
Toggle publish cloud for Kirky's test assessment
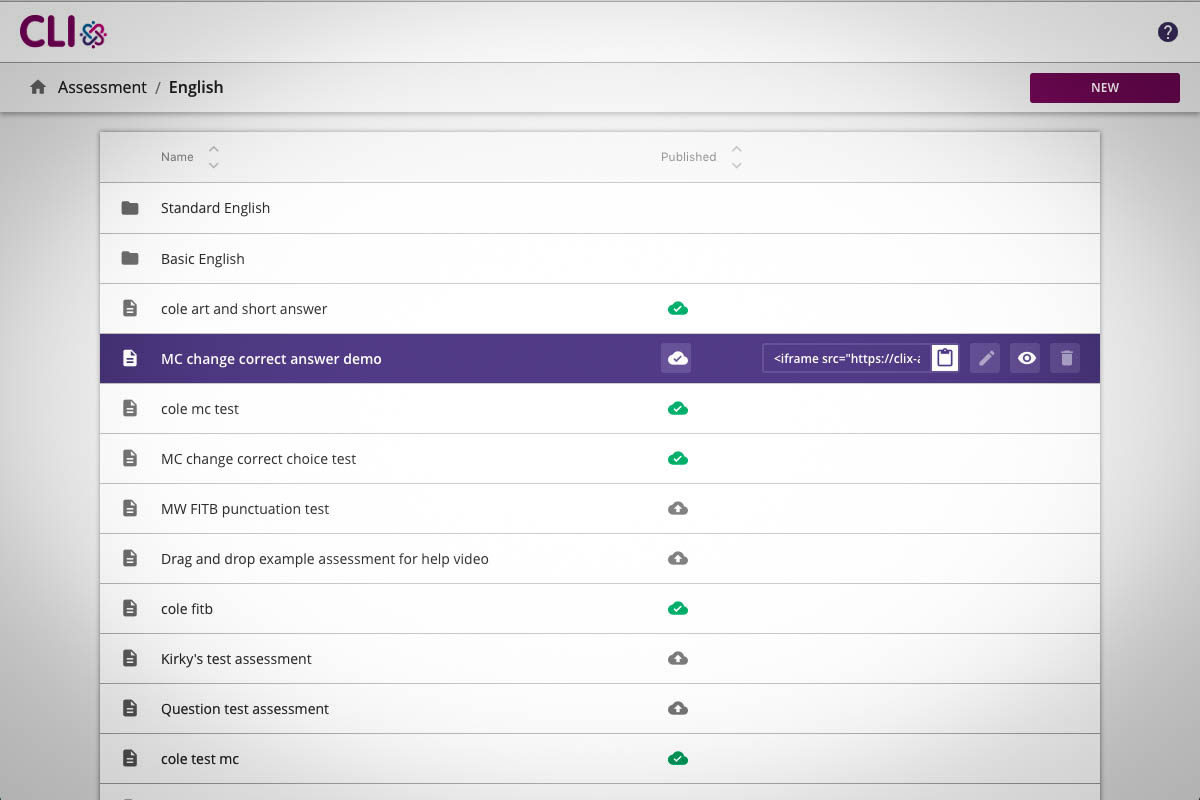[677, 658]
